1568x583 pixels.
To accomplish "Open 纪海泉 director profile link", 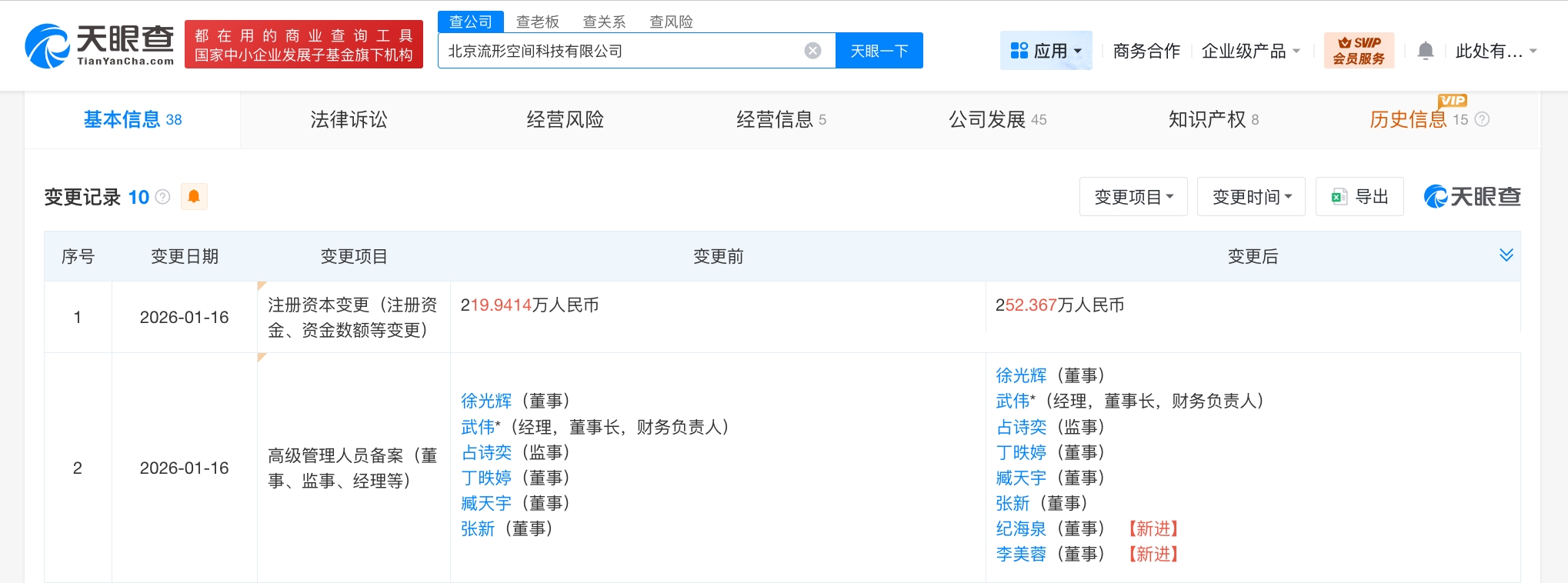I will point(1020,528).
